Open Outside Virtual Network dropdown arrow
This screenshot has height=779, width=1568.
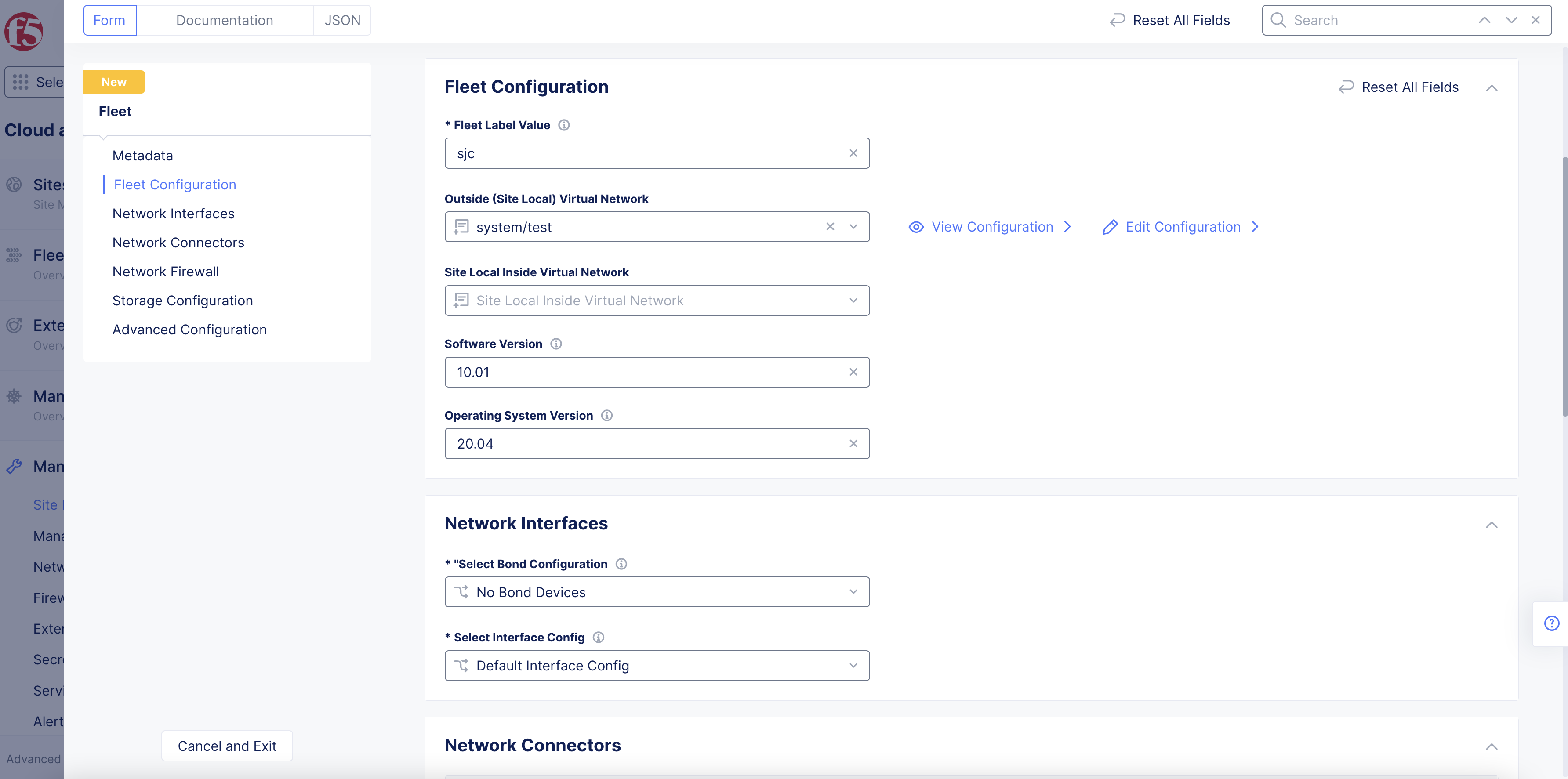tap(853, 226)
